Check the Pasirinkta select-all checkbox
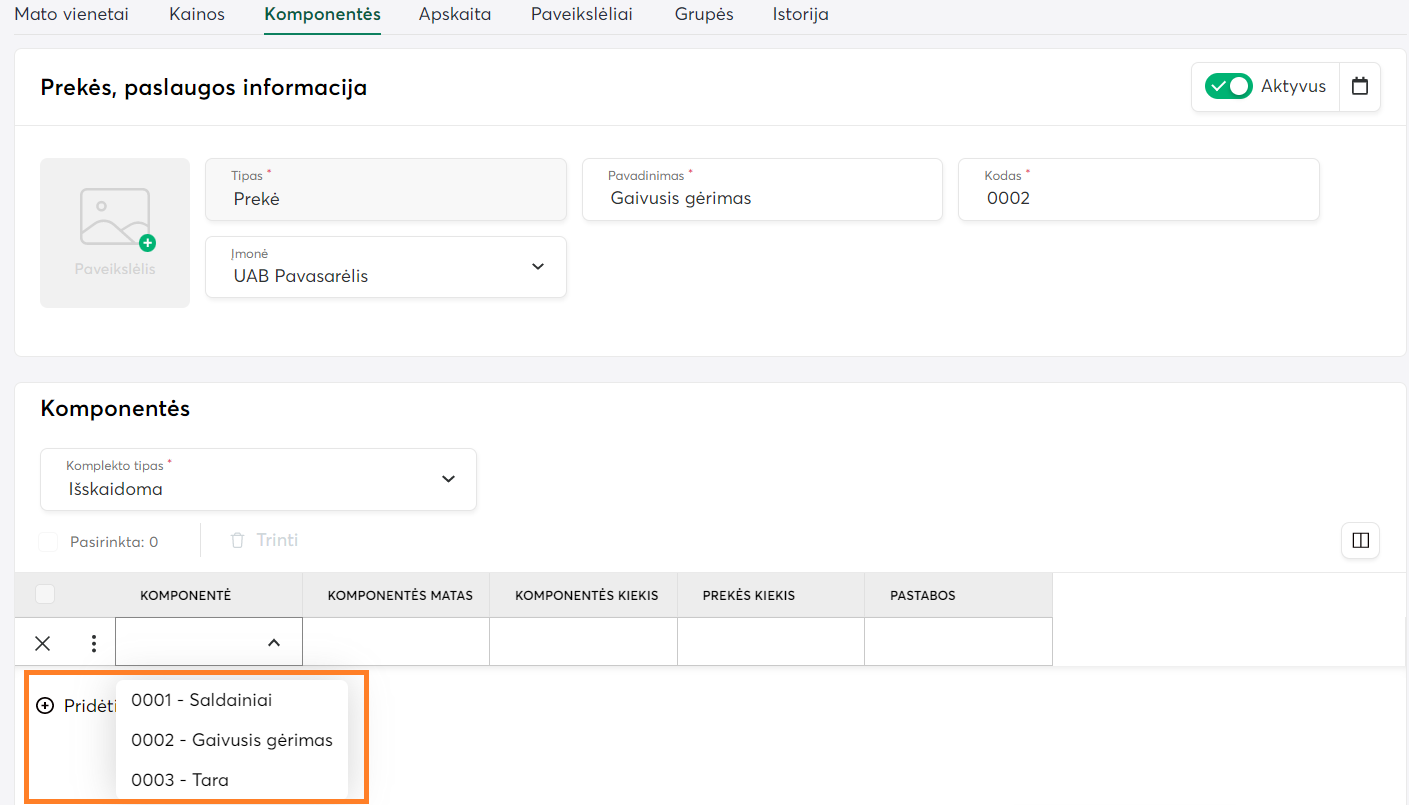The width and height of the screenshot is (1409, 805). coord(48,542)
